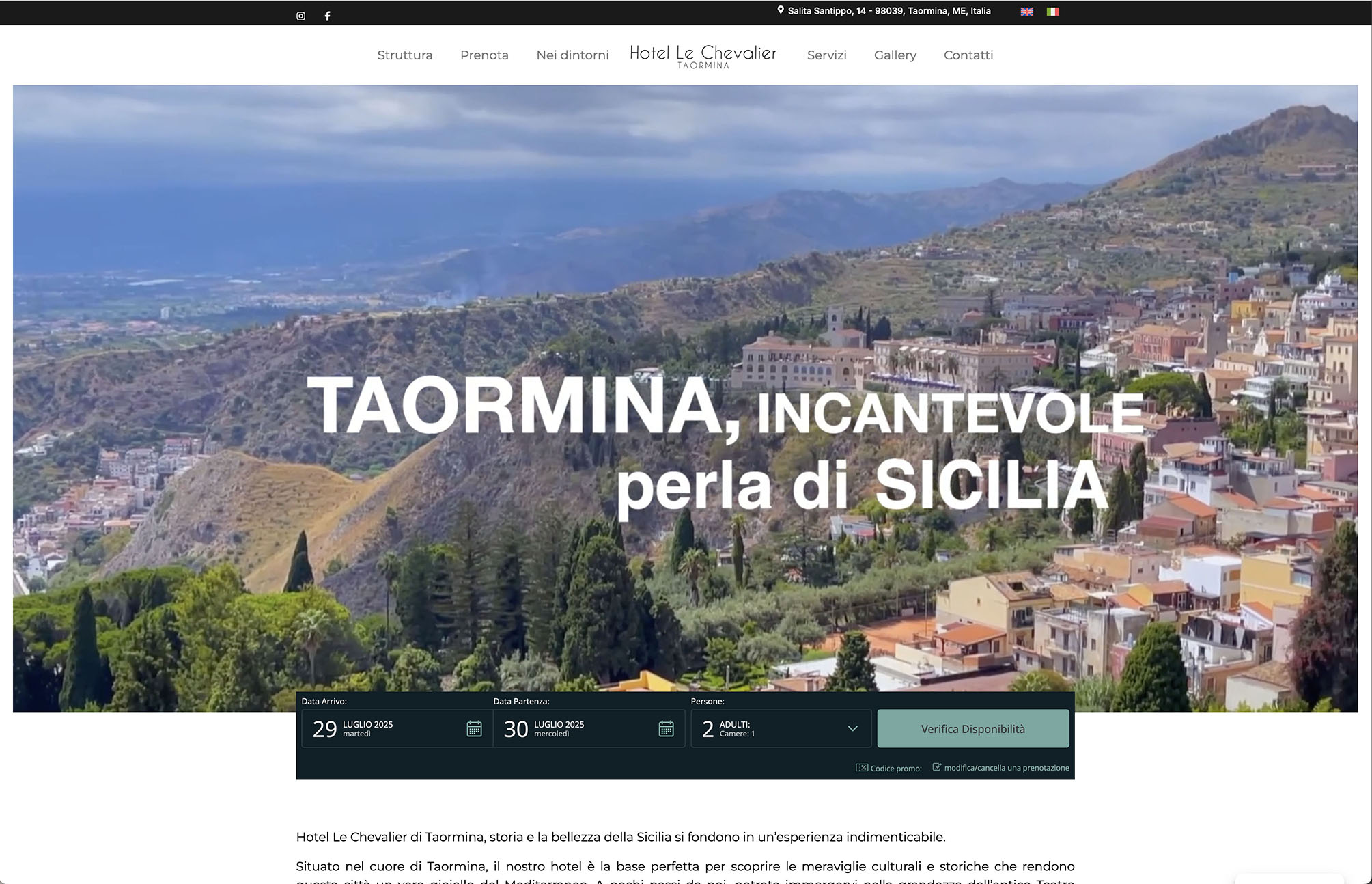The width and height of the screenshot is (1372, 884).
Task: Click the edit booking pencil icon
Action: 937,767
